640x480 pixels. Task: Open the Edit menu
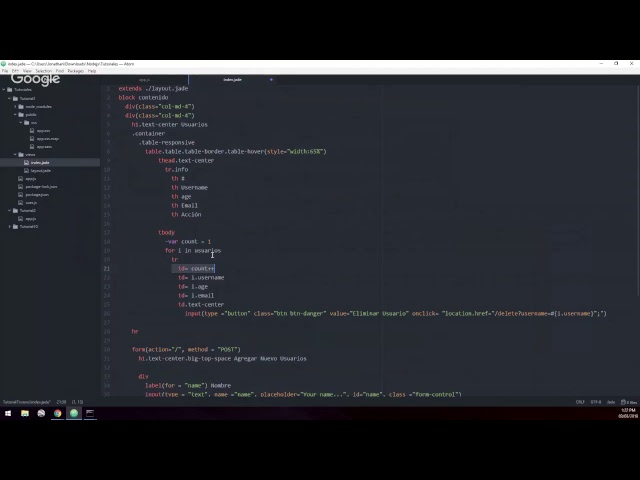click(15, 71)
